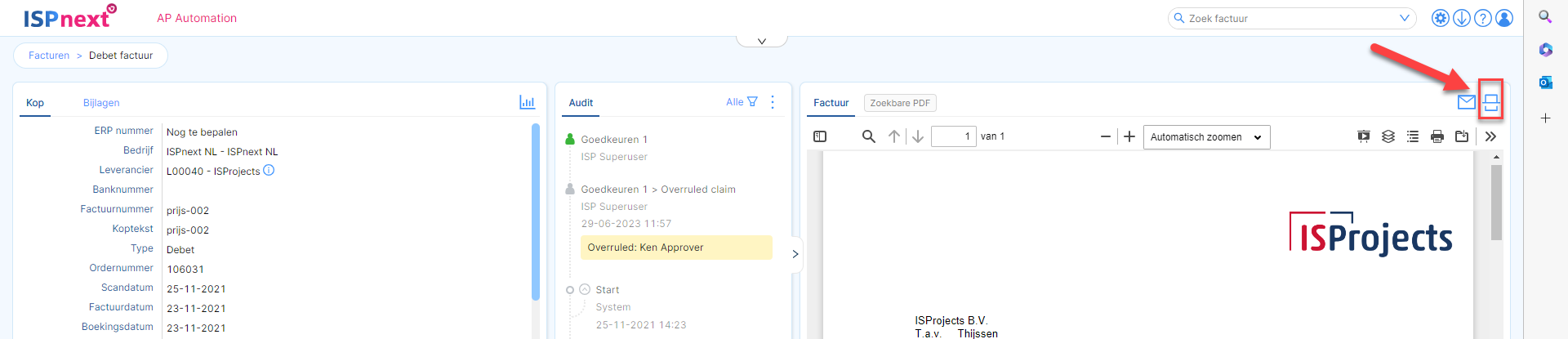Open the Alle filter in Audit panel
Screen dimensions: 1568x339
[742, 102]
